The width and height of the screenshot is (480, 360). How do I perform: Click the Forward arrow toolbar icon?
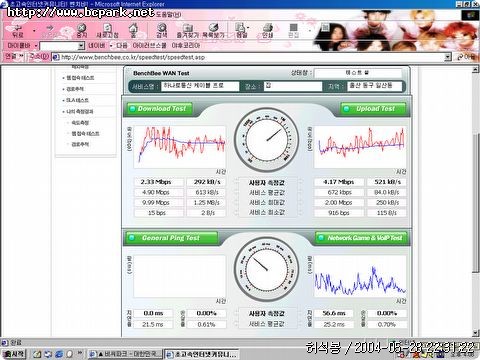49,30
